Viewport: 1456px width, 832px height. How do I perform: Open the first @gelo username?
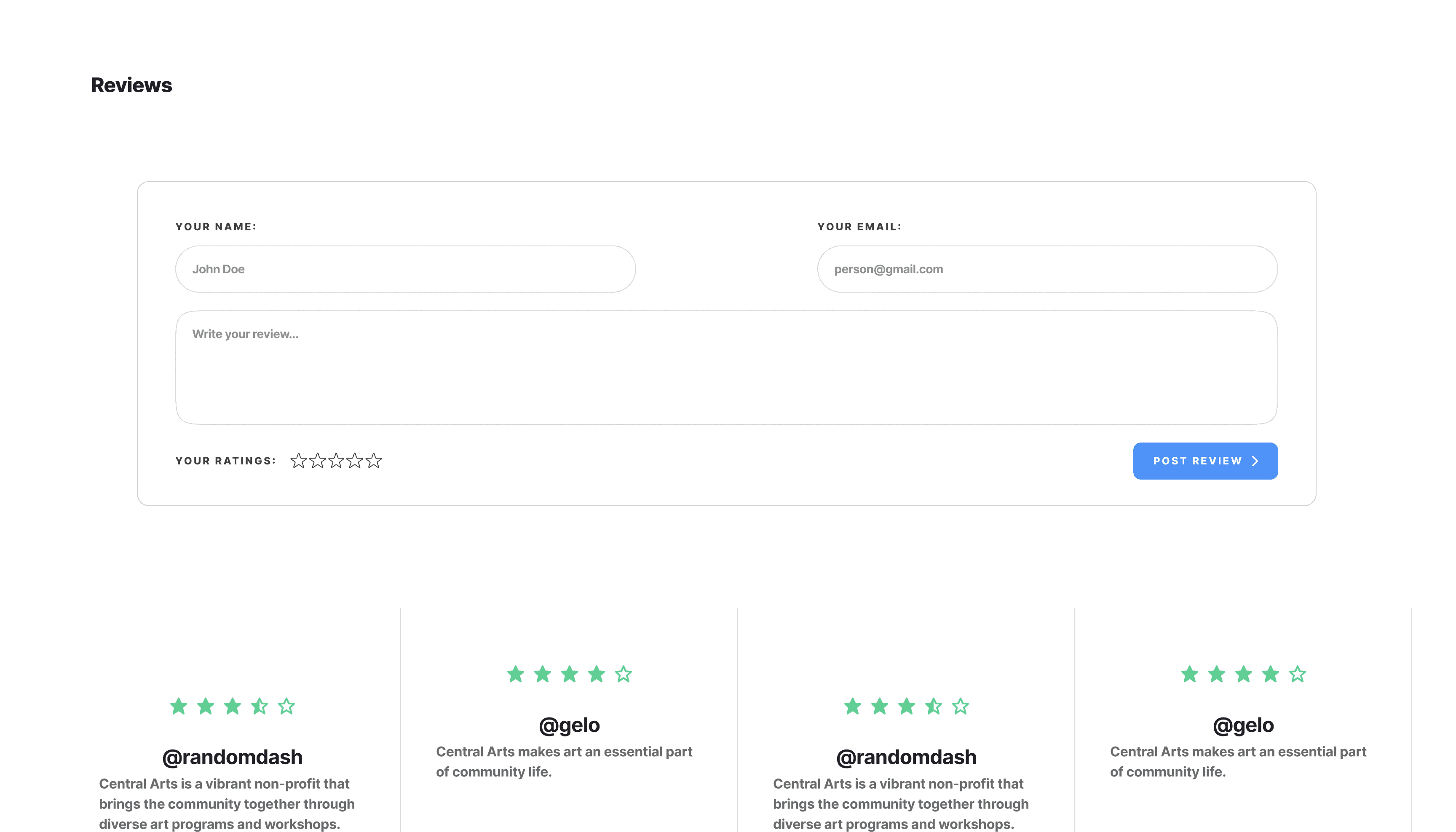click(x=569, y=725)
